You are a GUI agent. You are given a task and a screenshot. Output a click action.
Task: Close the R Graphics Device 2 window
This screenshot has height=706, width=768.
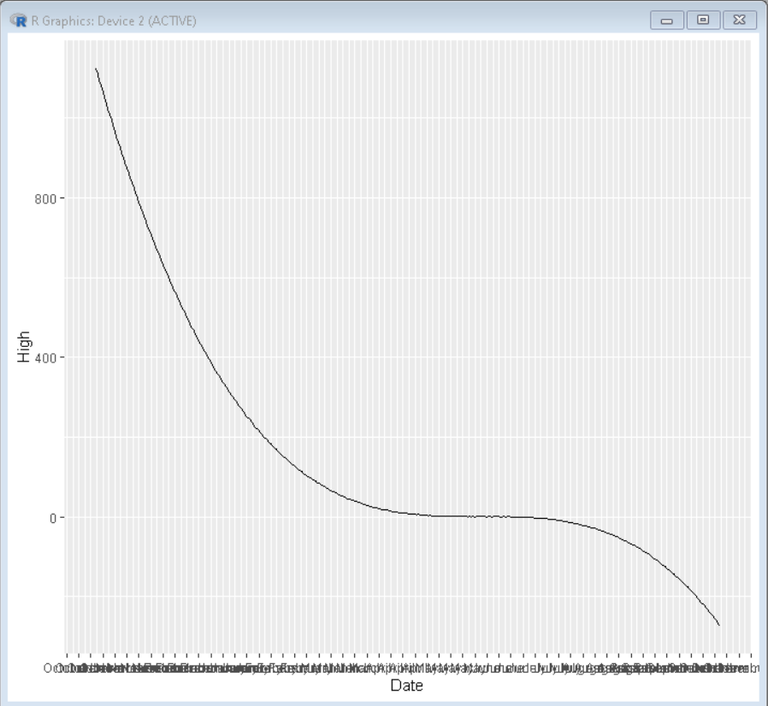coord(740,20)
